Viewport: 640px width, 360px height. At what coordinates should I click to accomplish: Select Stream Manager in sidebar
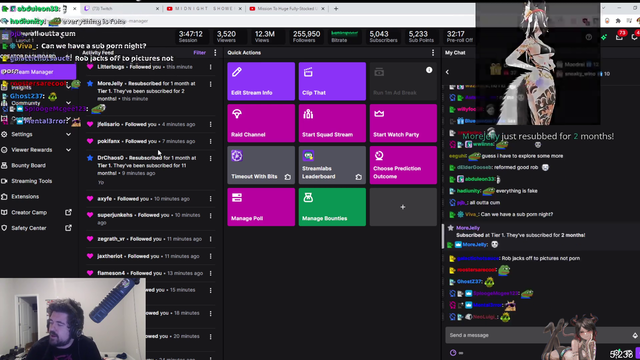pos(38,72)
